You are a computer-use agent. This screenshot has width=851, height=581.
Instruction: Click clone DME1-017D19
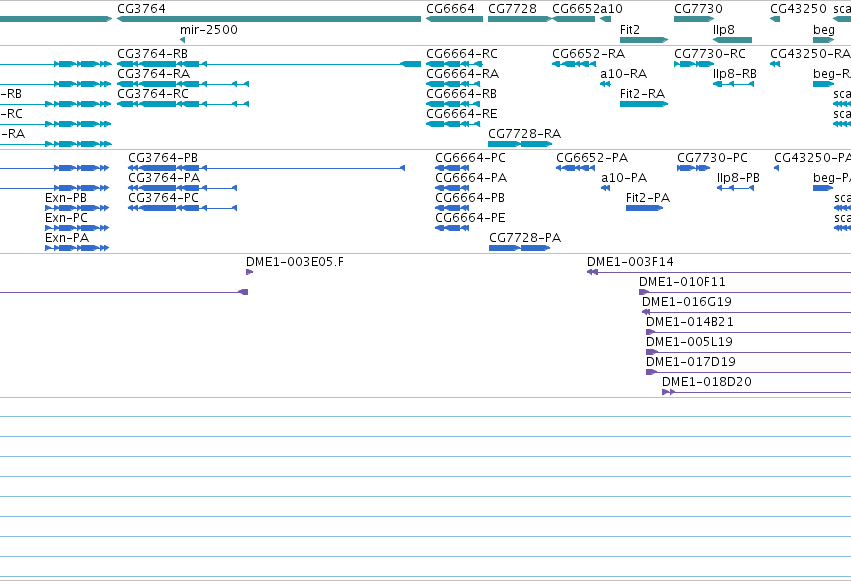(x=748, y=373)
